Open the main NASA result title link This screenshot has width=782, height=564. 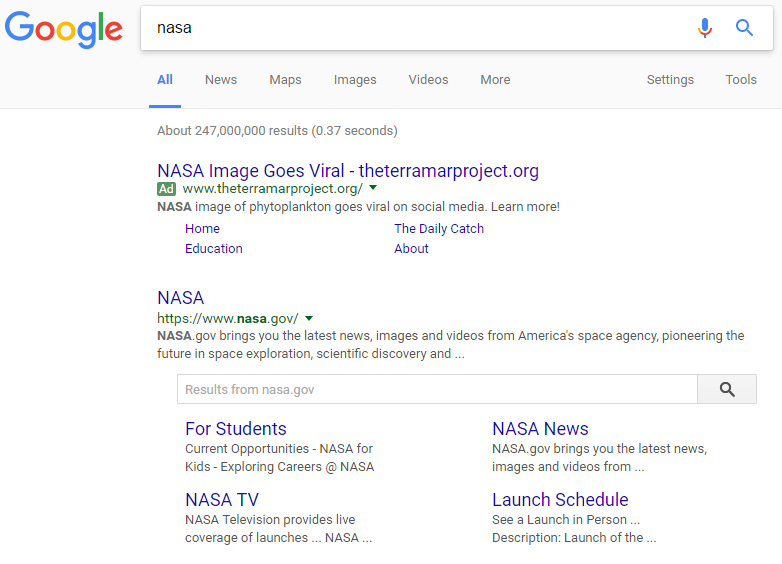(x=180, y=298)
